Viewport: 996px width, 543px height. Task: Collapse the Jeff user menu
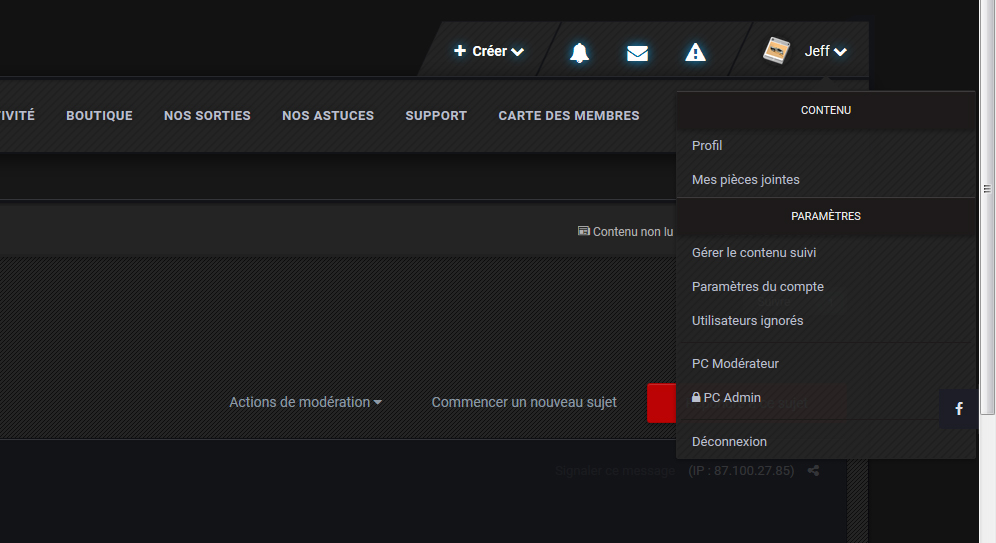click(825, 51)
